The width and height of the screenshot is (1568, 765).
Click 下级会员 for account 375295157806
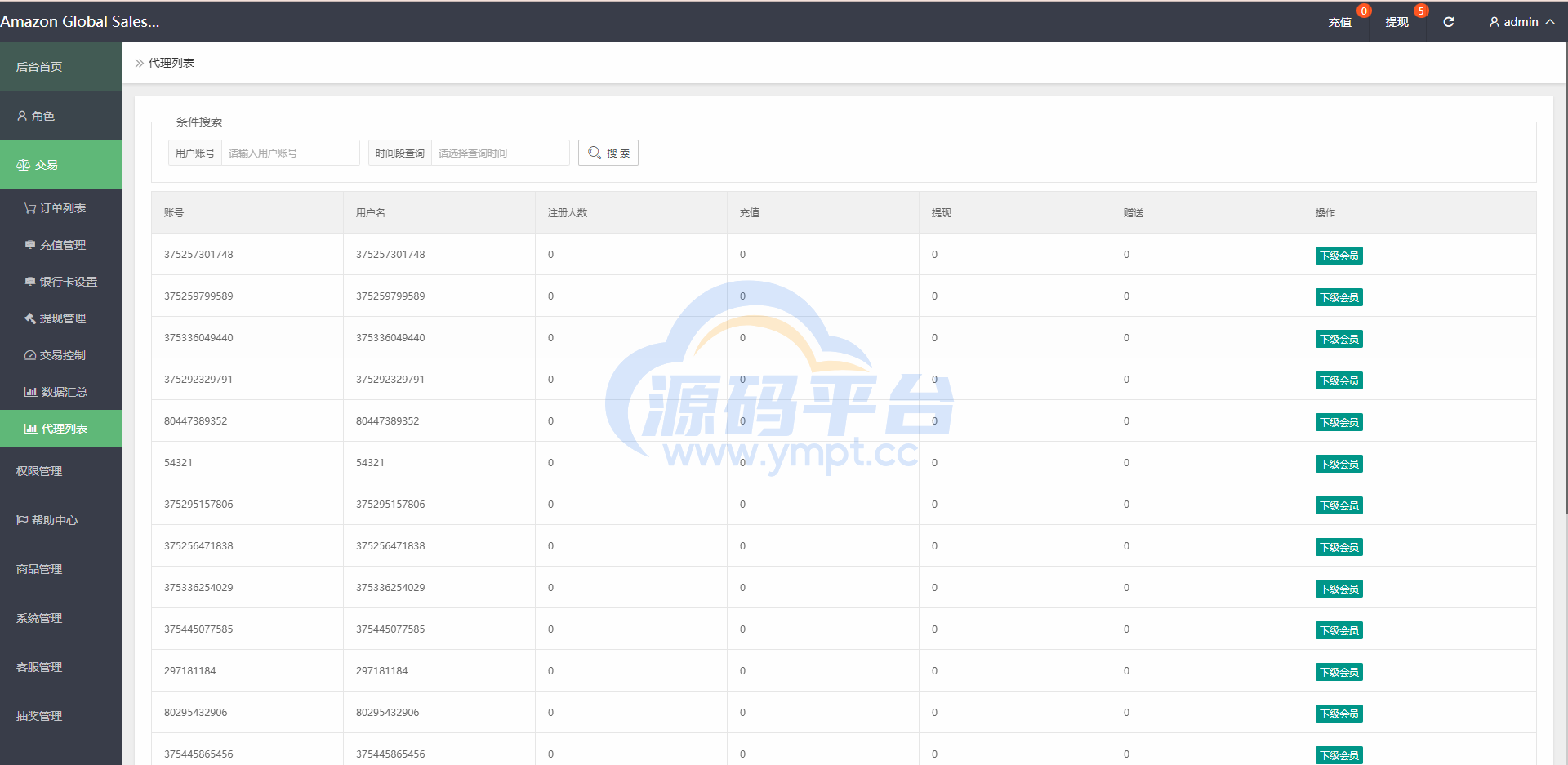(x=1339, y=505)
